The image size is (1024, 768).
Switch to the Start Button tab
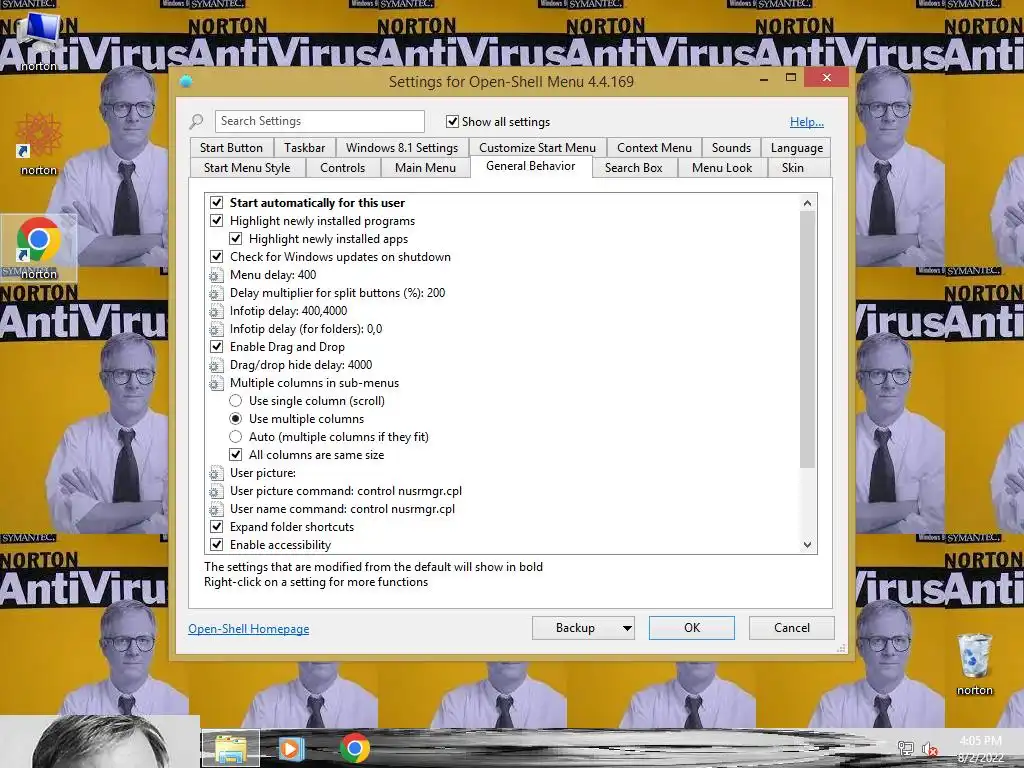(x=231, y=148)
